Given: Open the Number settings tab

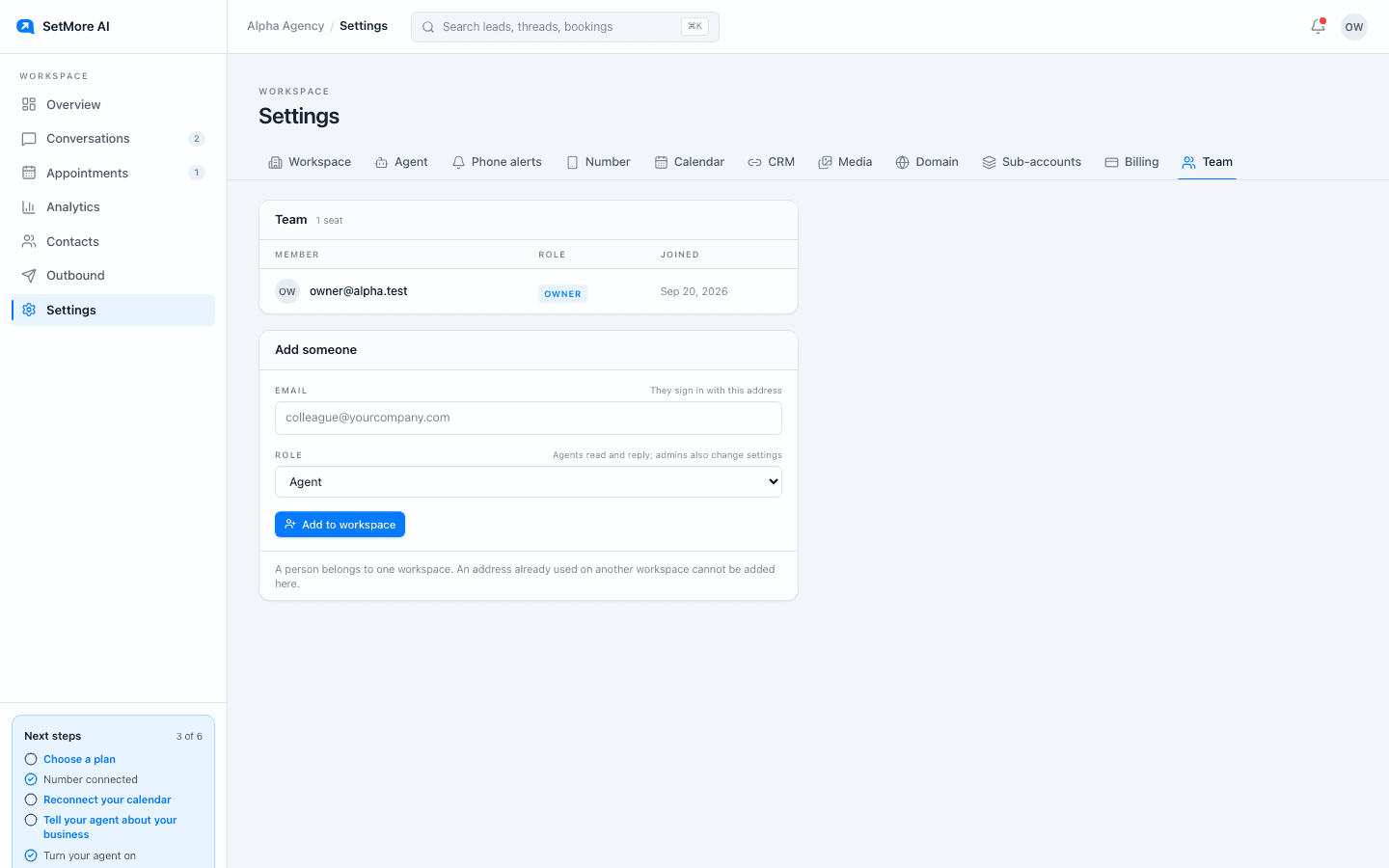Looking at the screenshot, I should tap(598, 162).
